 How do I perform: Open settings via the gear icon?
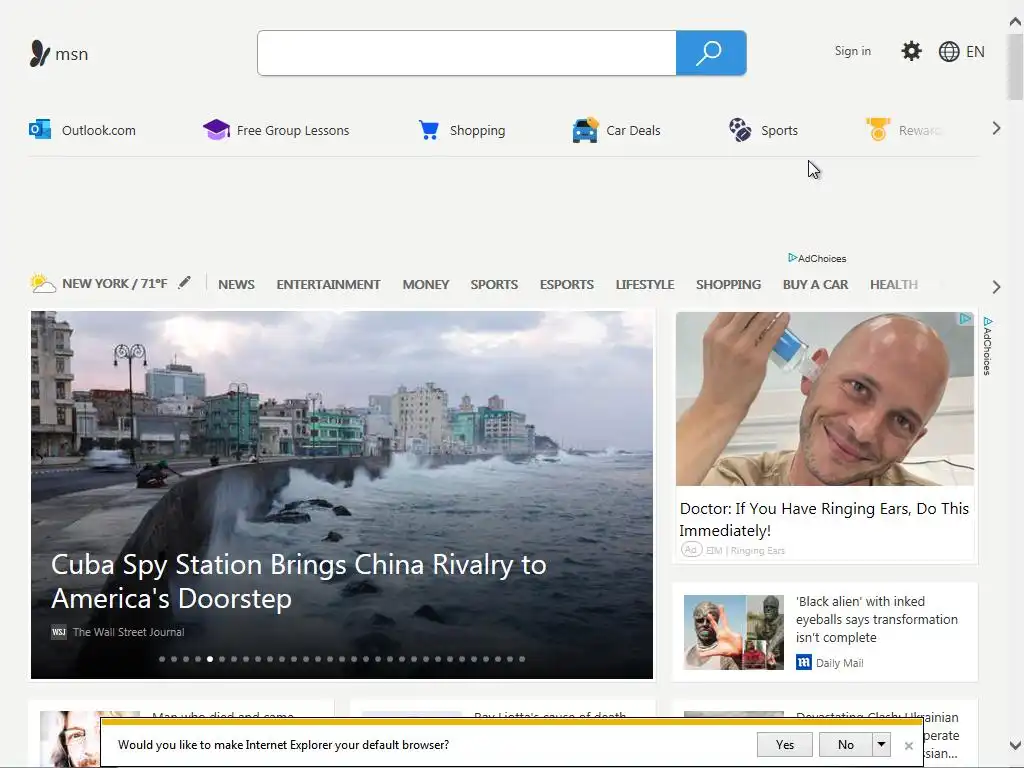pyautogui.click(x=911, y=51)
